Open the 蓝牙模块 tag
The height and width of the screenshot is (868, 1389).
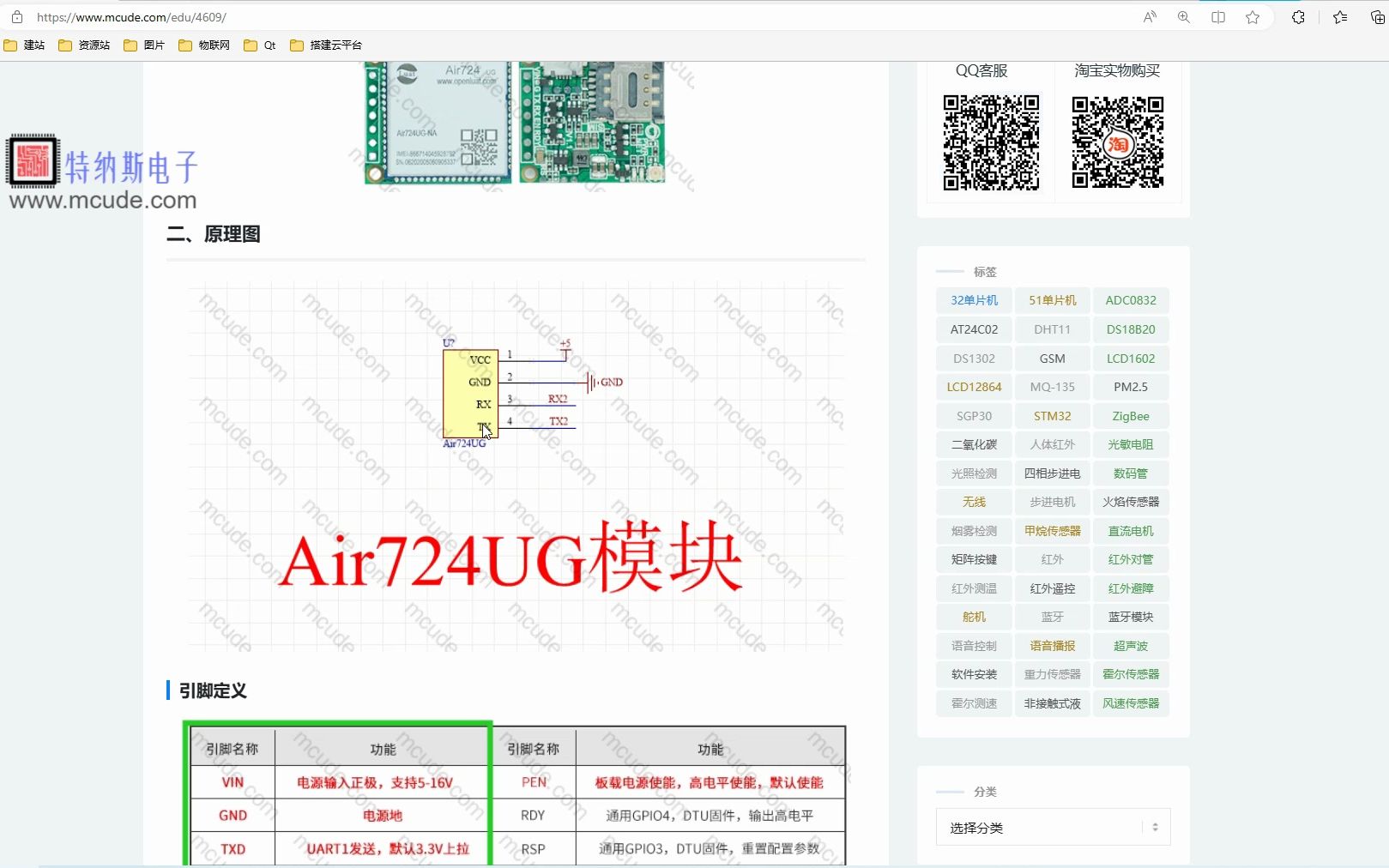1131,617
